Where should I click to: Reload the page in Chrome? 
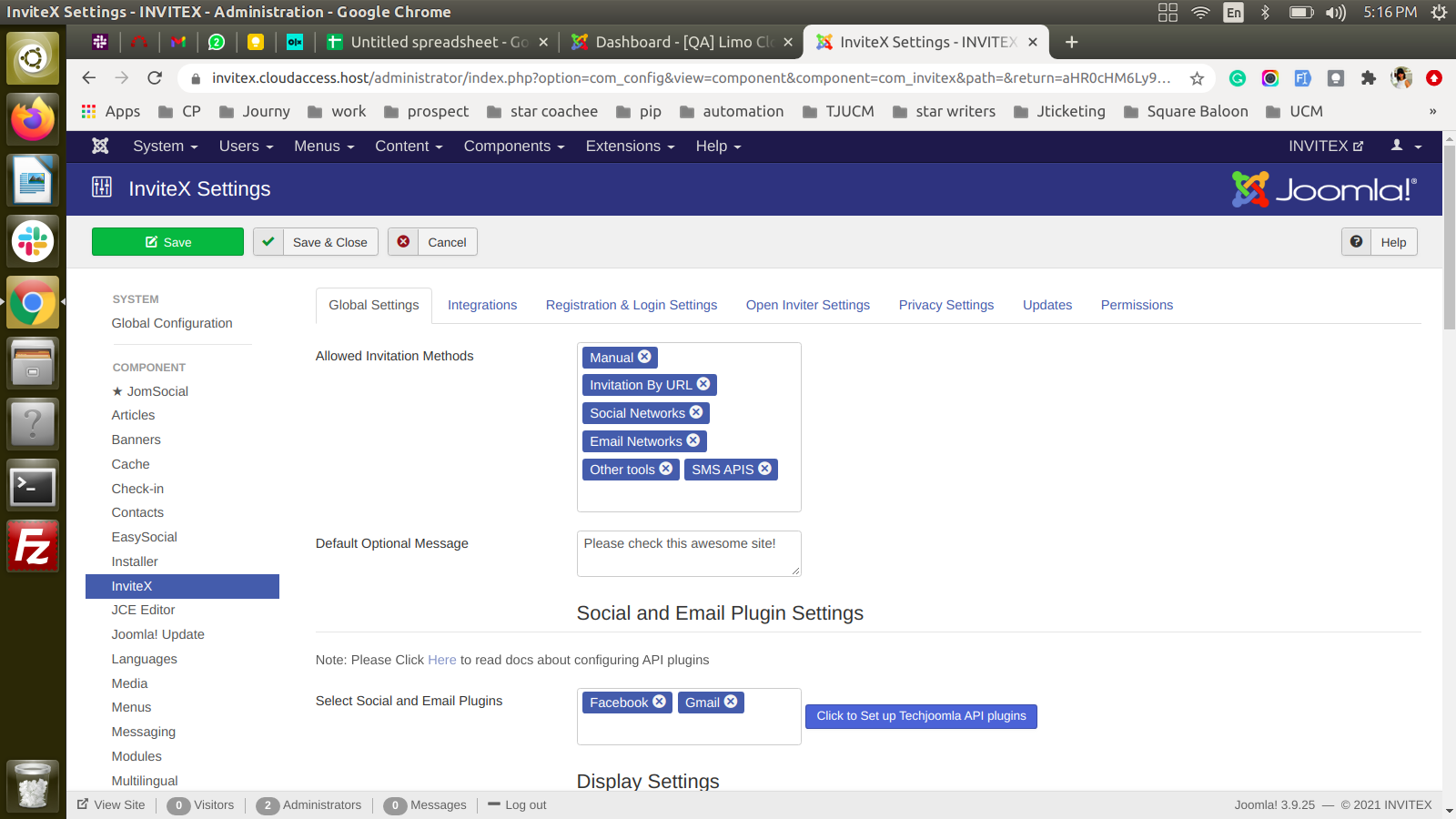pyautogui.click(x=155, y=78)
